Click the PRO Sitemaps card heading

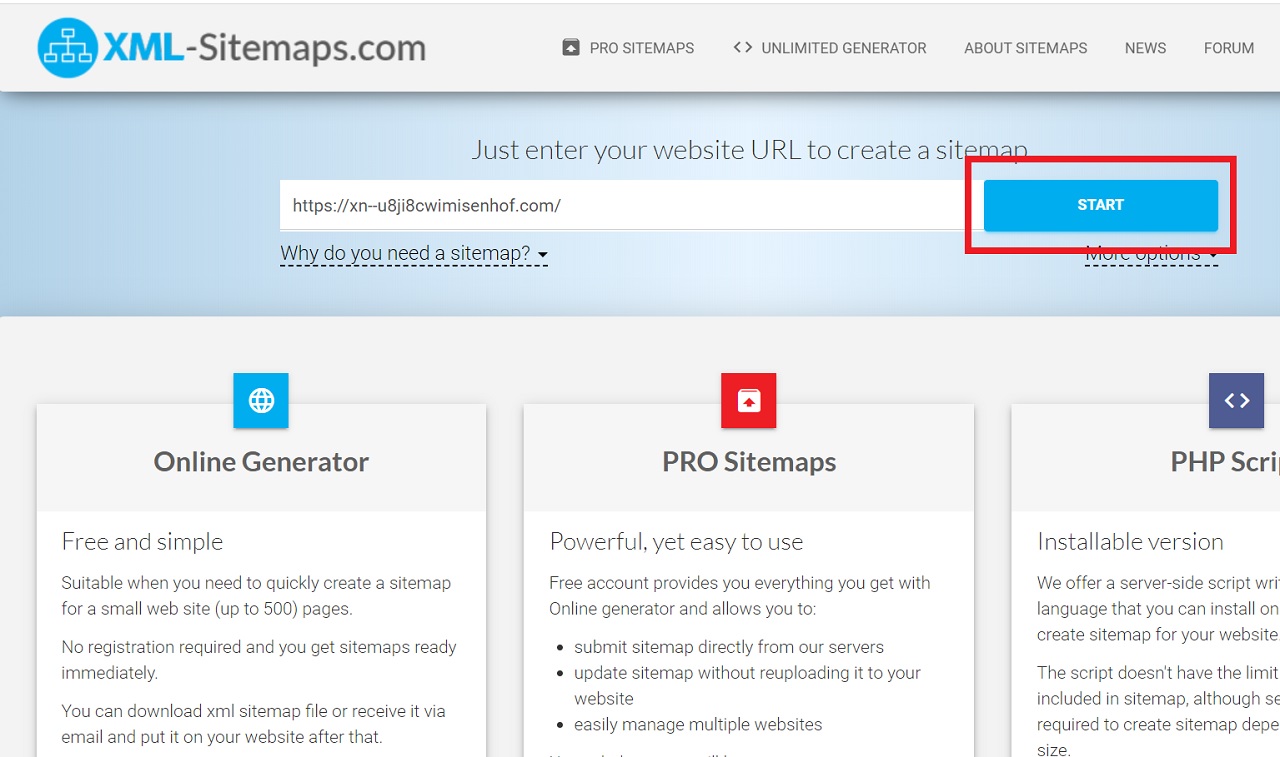748,462
